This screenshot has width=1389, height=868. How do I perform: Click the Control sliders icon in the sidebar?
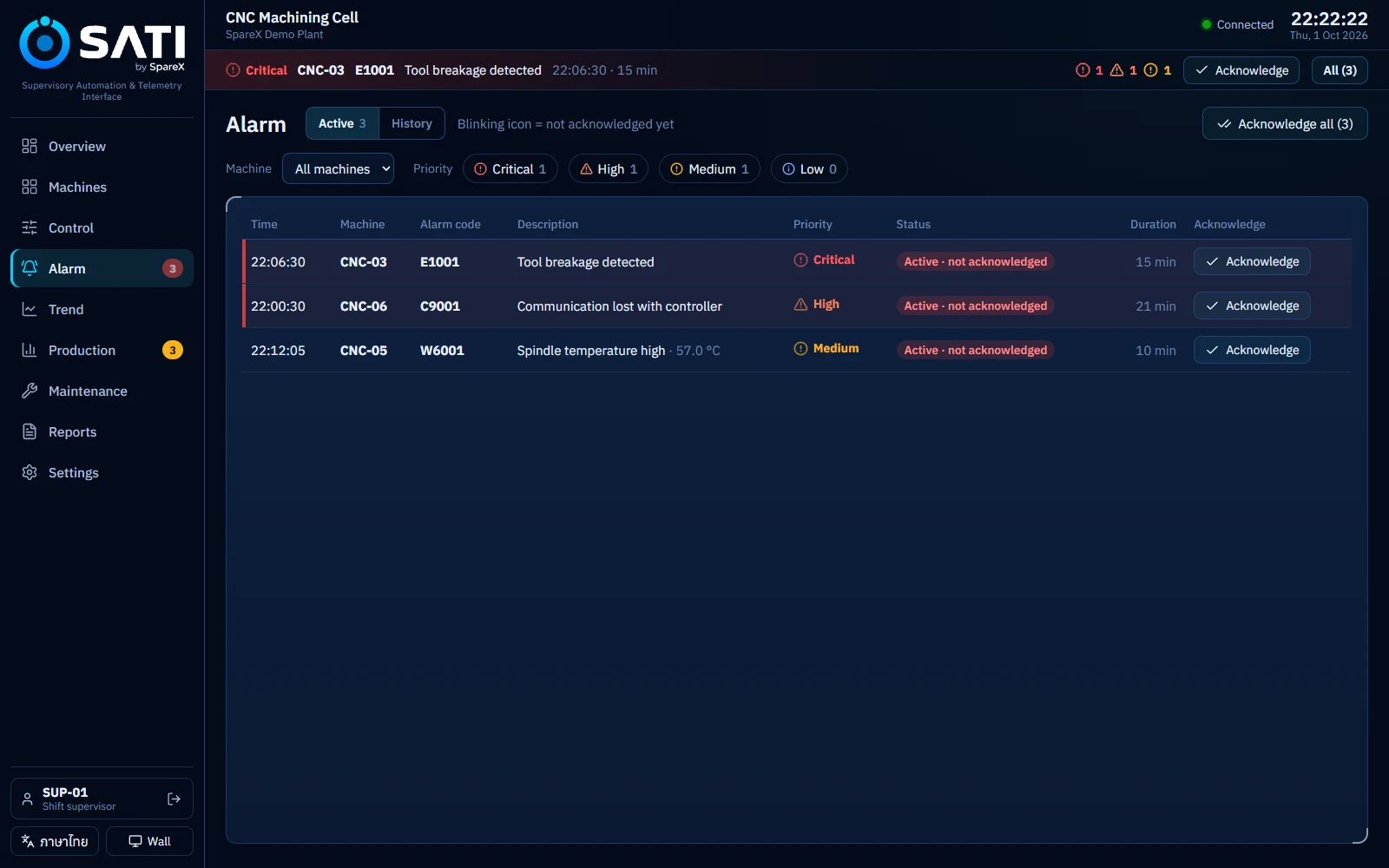[30, 227]
